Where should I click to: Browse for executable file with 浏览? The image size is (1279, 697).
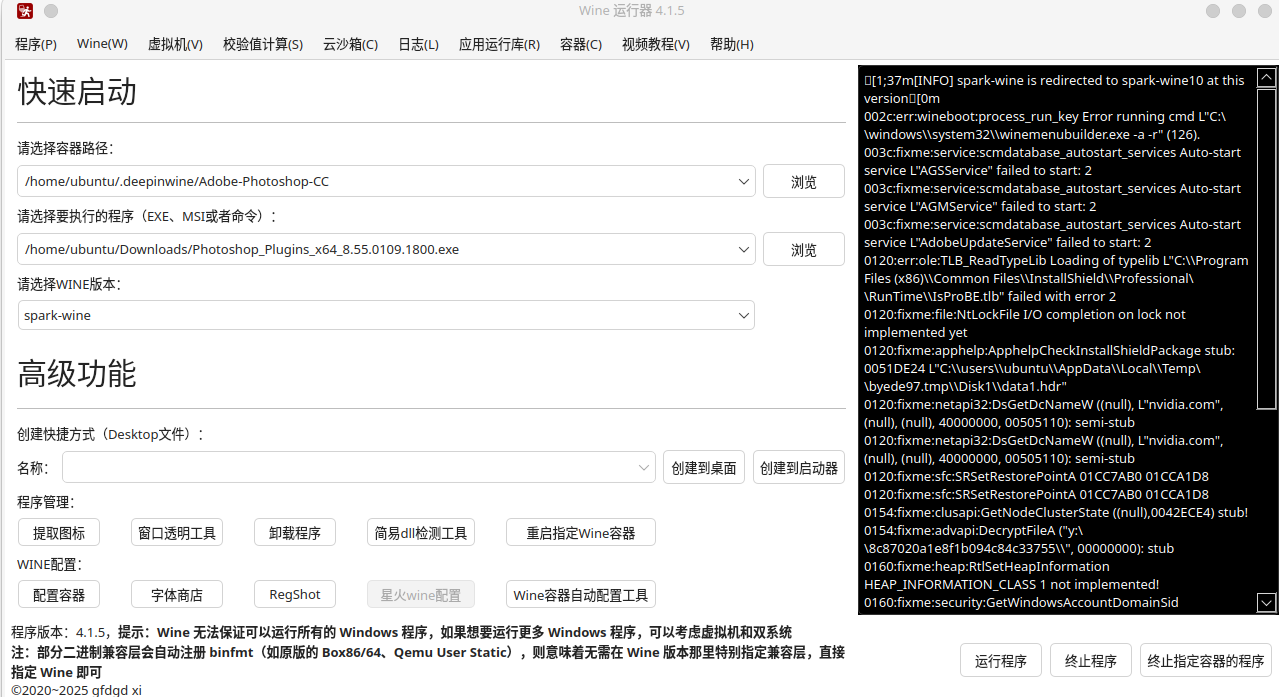(x=804, y=250)
